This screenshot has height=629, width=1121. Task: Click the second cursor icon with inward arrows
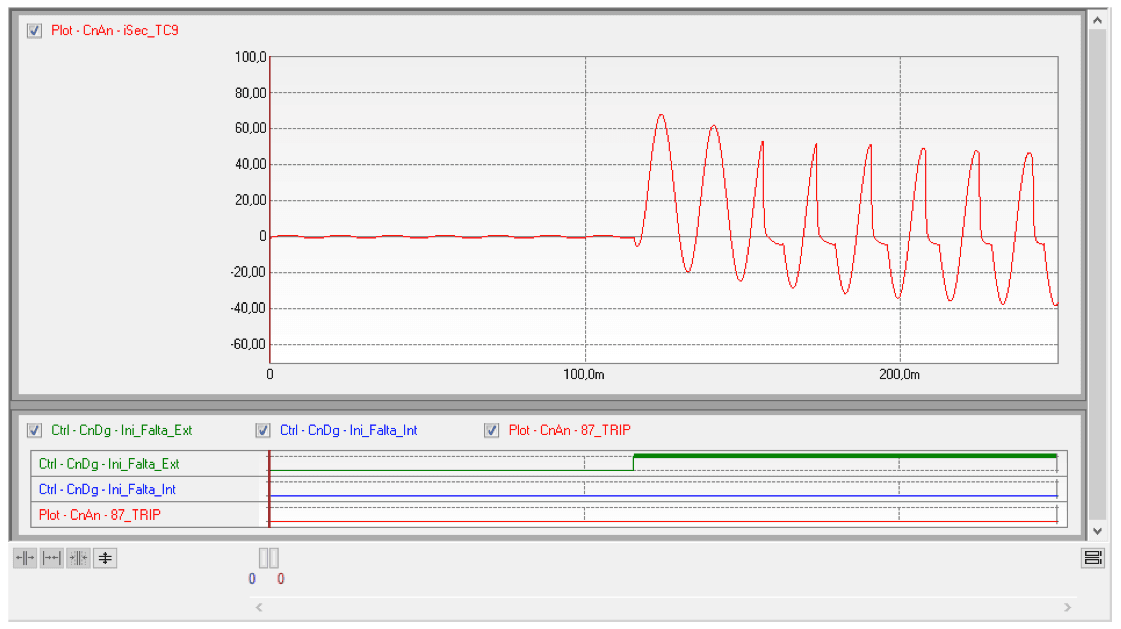[x=51, y=558]
